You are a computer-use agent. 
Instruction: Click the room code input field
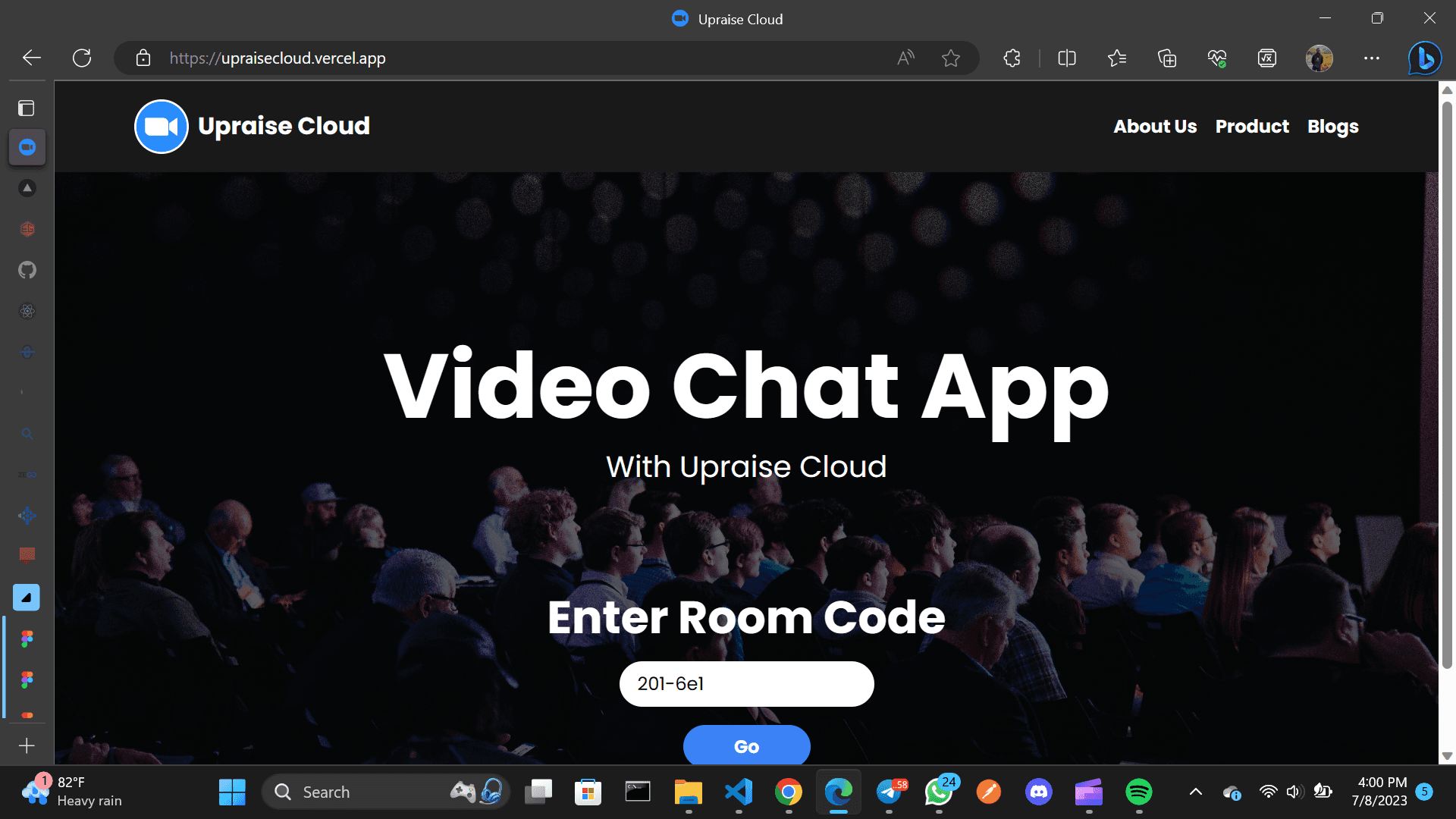tap(746, 684)
